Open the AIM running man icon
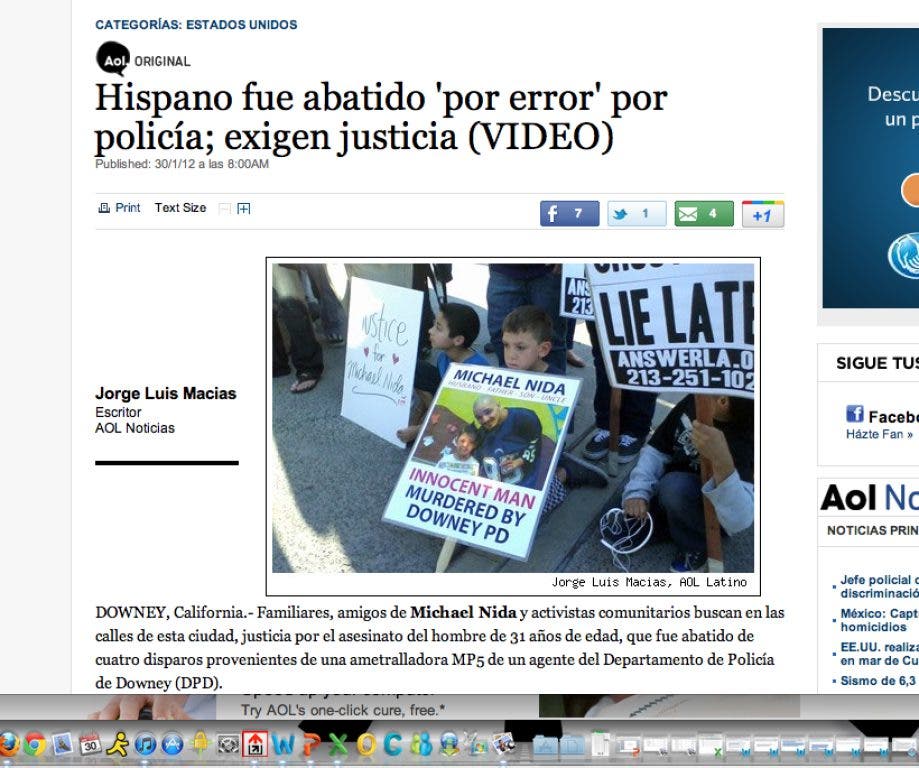 (x=118, y=745)
